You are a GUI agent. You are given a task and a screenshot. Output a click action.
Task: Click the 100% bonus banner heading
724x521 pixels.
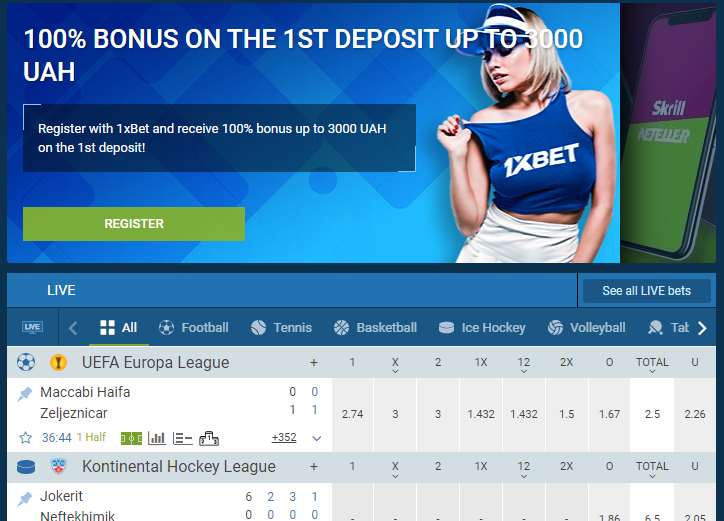[x=303, y=55]
